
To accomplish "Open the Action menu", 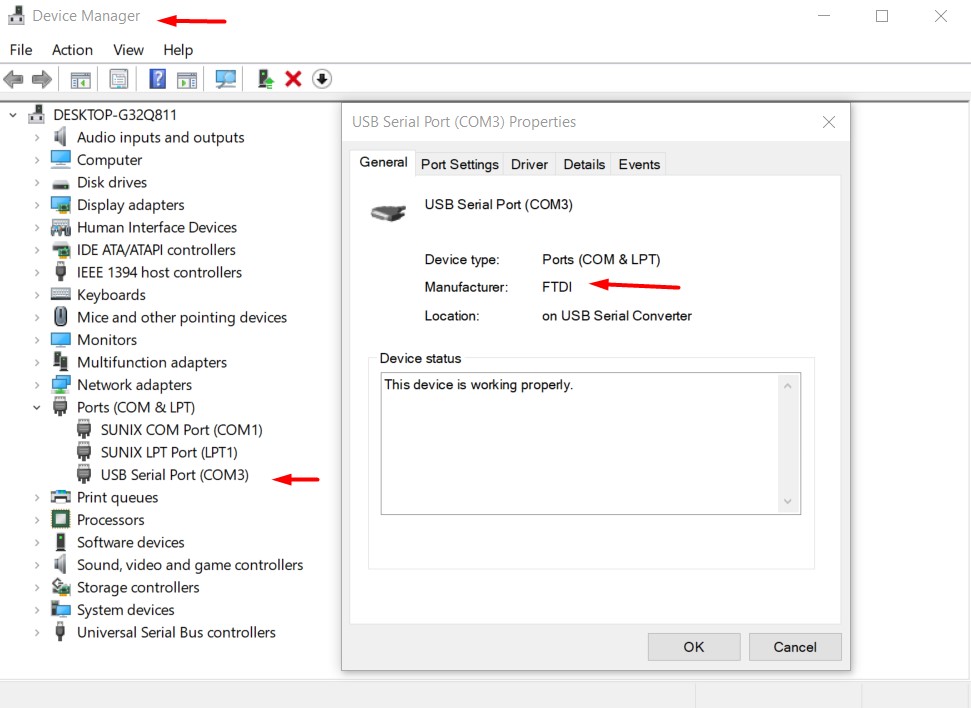I will click(x=72, y=50).
